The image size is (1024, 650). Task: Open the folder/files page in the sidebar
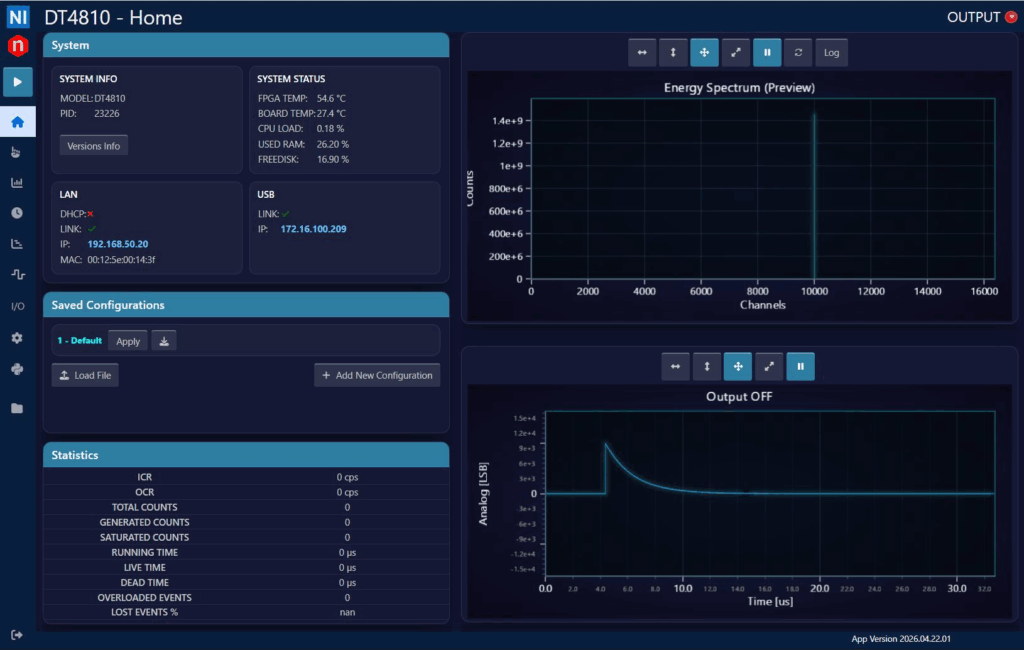point(17,408)
